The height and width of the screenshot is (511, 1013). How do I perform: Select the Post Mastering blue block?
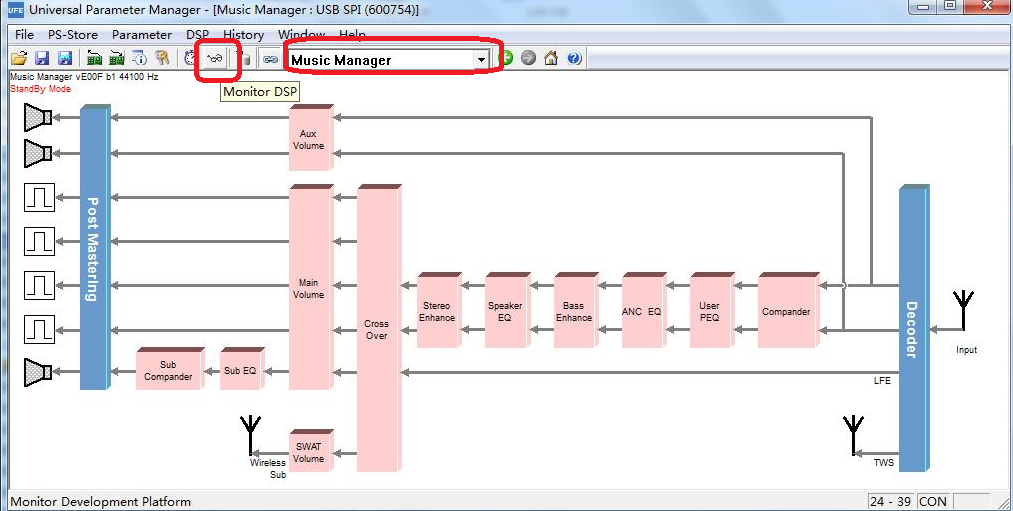(95, 247)
